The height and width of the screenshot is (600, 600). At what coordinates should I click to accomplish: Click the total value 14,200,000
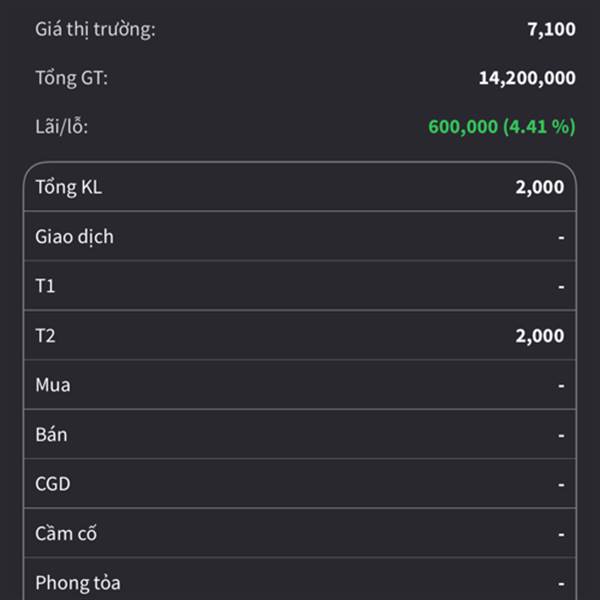[x=527, y=78]
